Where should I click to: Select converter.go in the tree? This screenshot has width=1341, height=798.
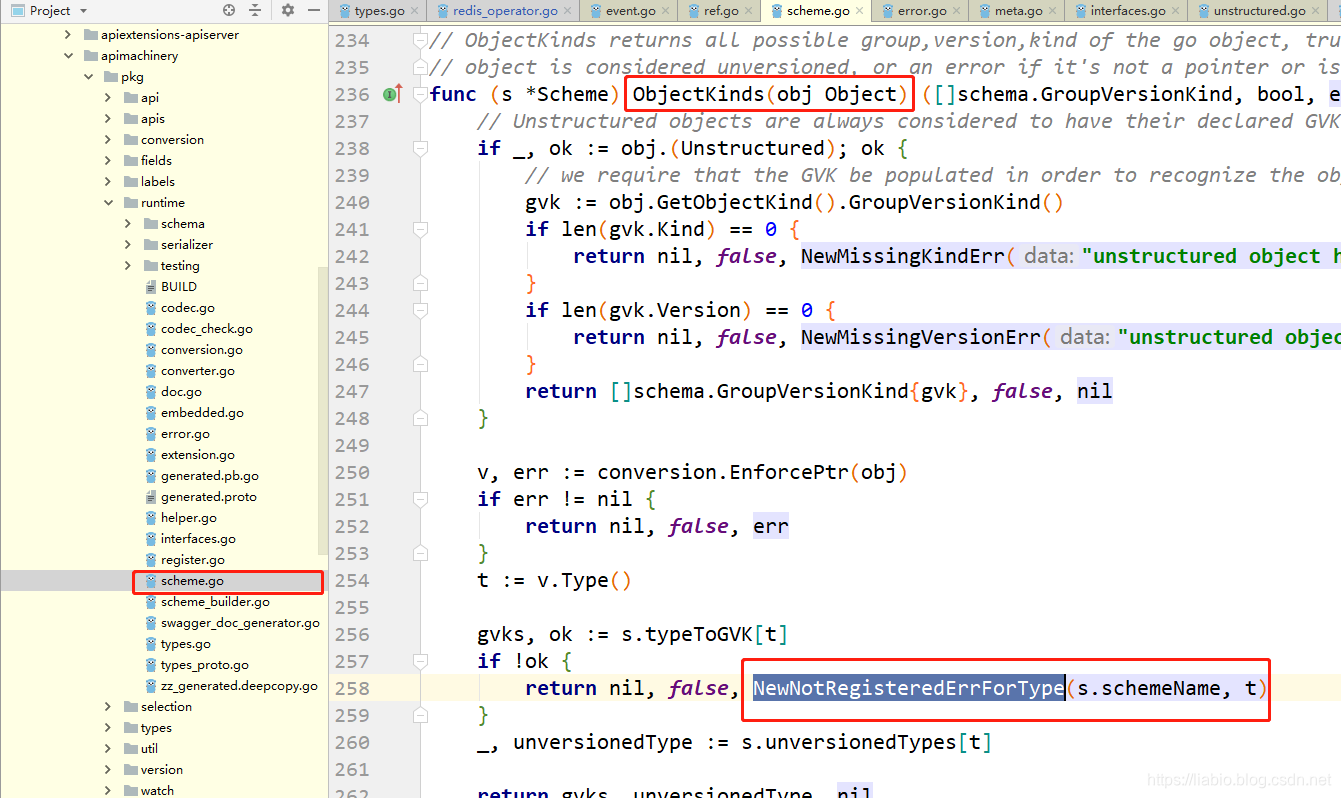pos(198,371)
